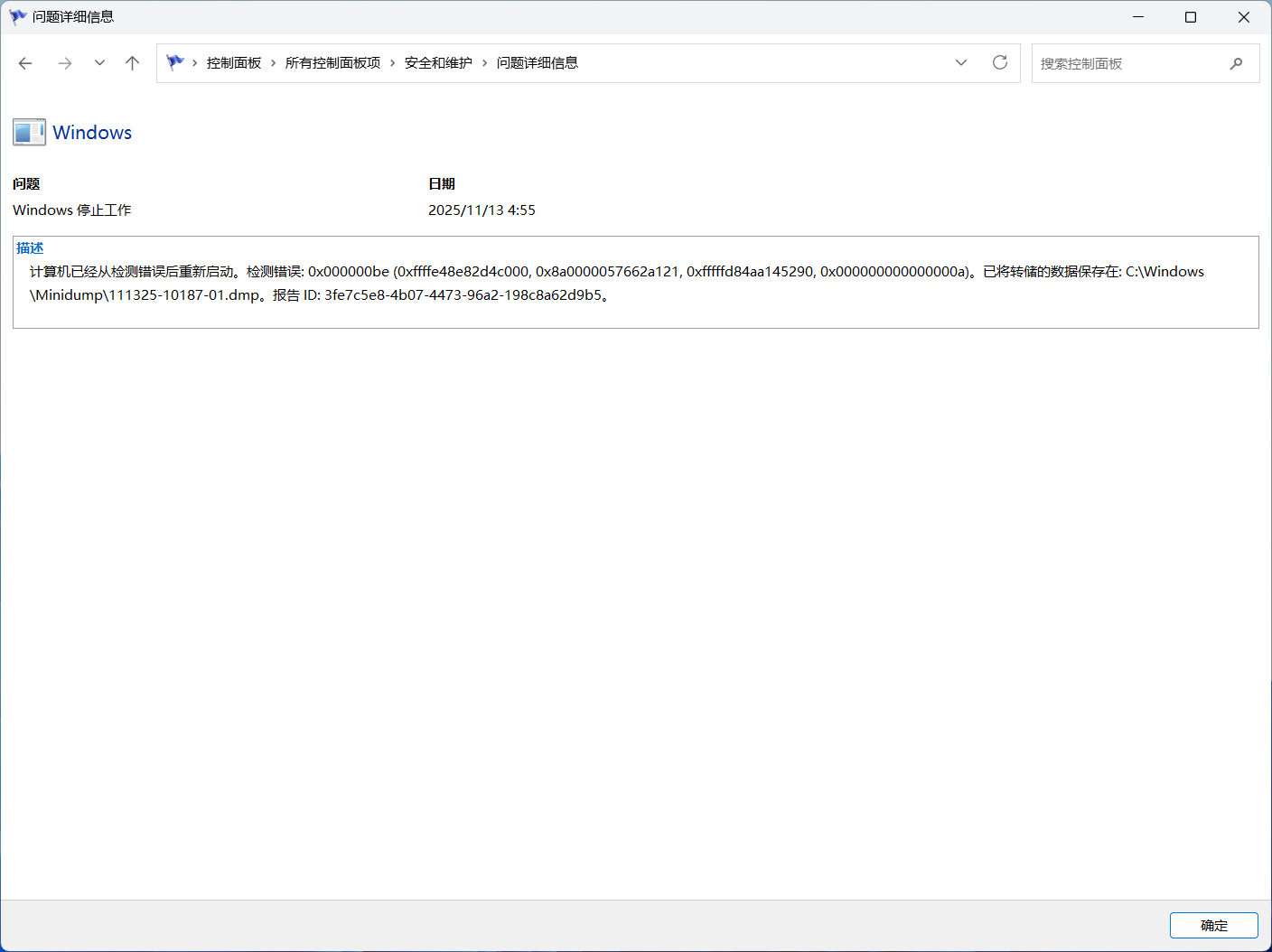Expand chevron after 所有控制面板项 breadcrumb
The height and width of the screenshot is (952, 1272).
click(393, 63)
